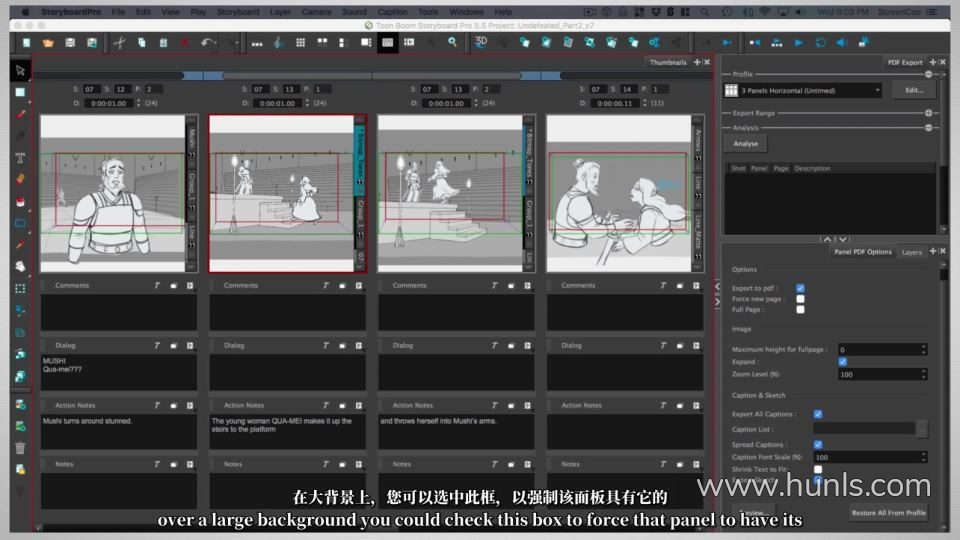Check the Full Page checkbox
The image size is (960, 540).
pos(800,309)
